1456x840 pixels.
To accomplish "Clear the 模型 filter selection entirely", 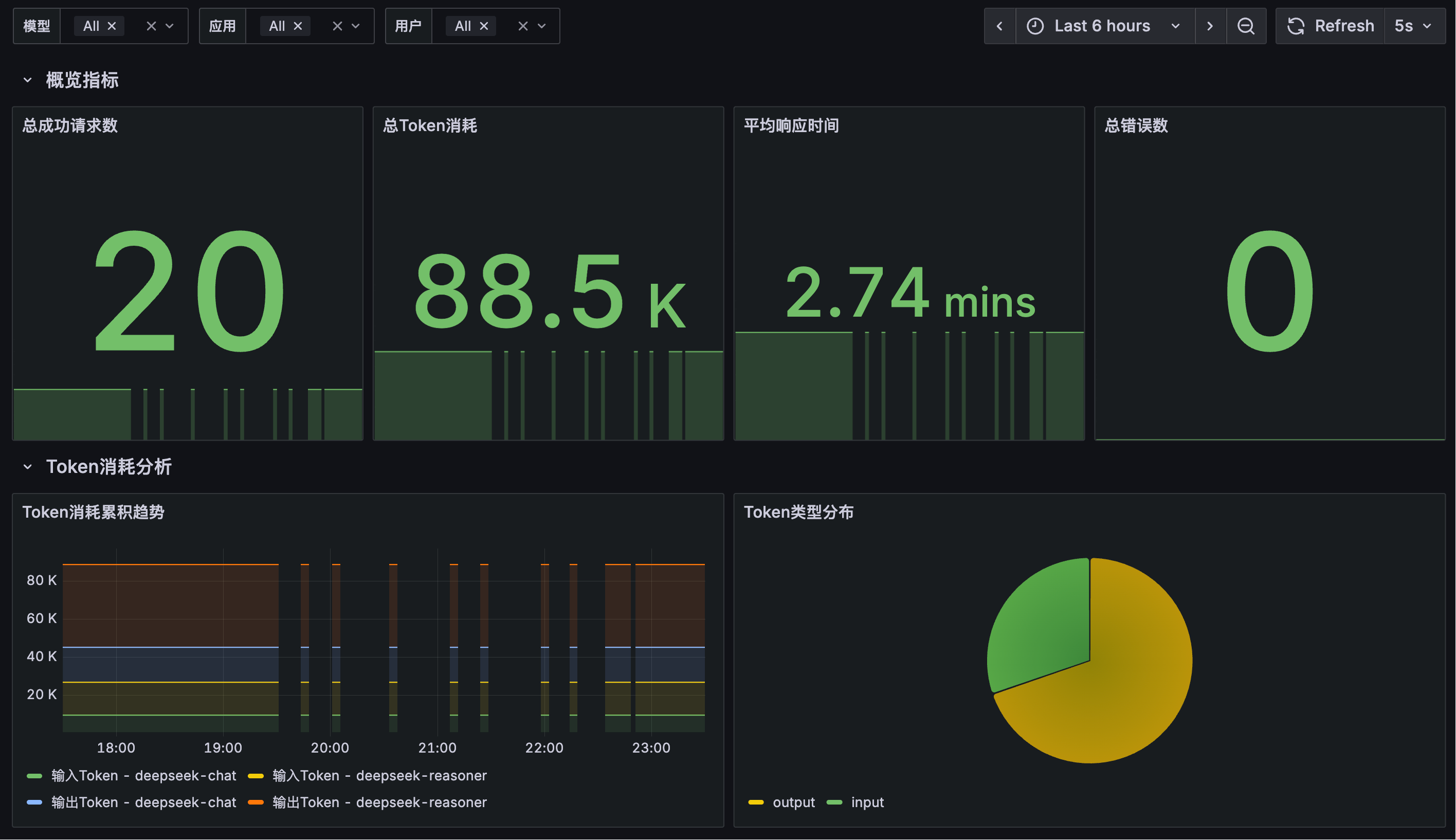I will click(151, 26).
